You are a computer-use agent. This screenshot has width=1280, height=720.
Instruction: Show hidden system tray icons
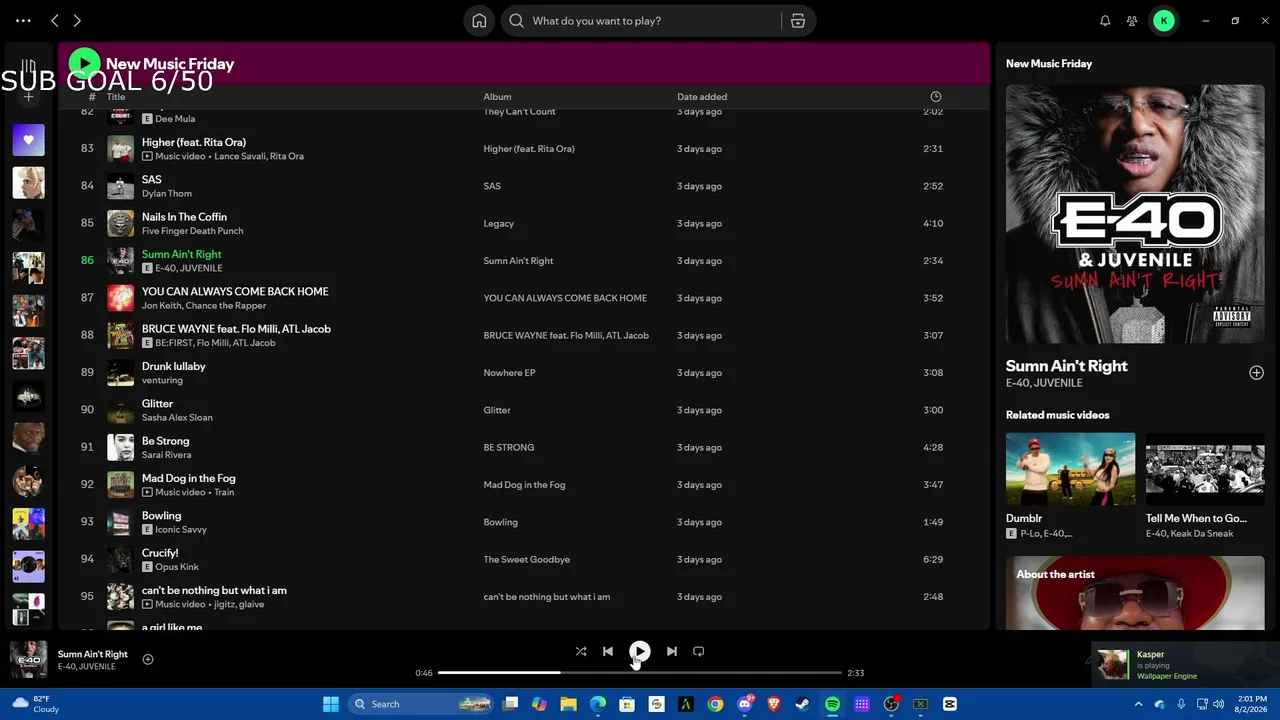pos(1138,704)
